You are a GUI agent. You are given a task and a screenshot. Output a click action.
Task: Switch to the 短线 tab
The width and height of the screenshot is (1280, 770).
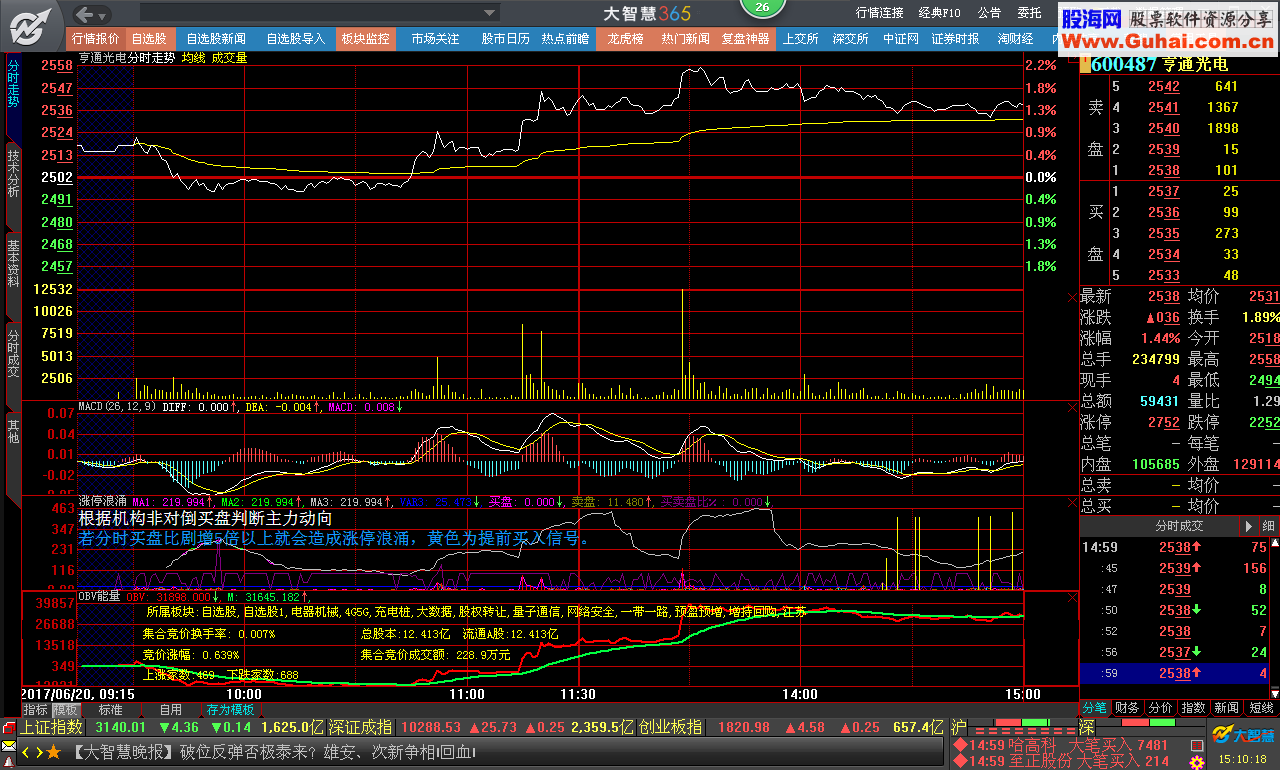[x=1261, y=708]
